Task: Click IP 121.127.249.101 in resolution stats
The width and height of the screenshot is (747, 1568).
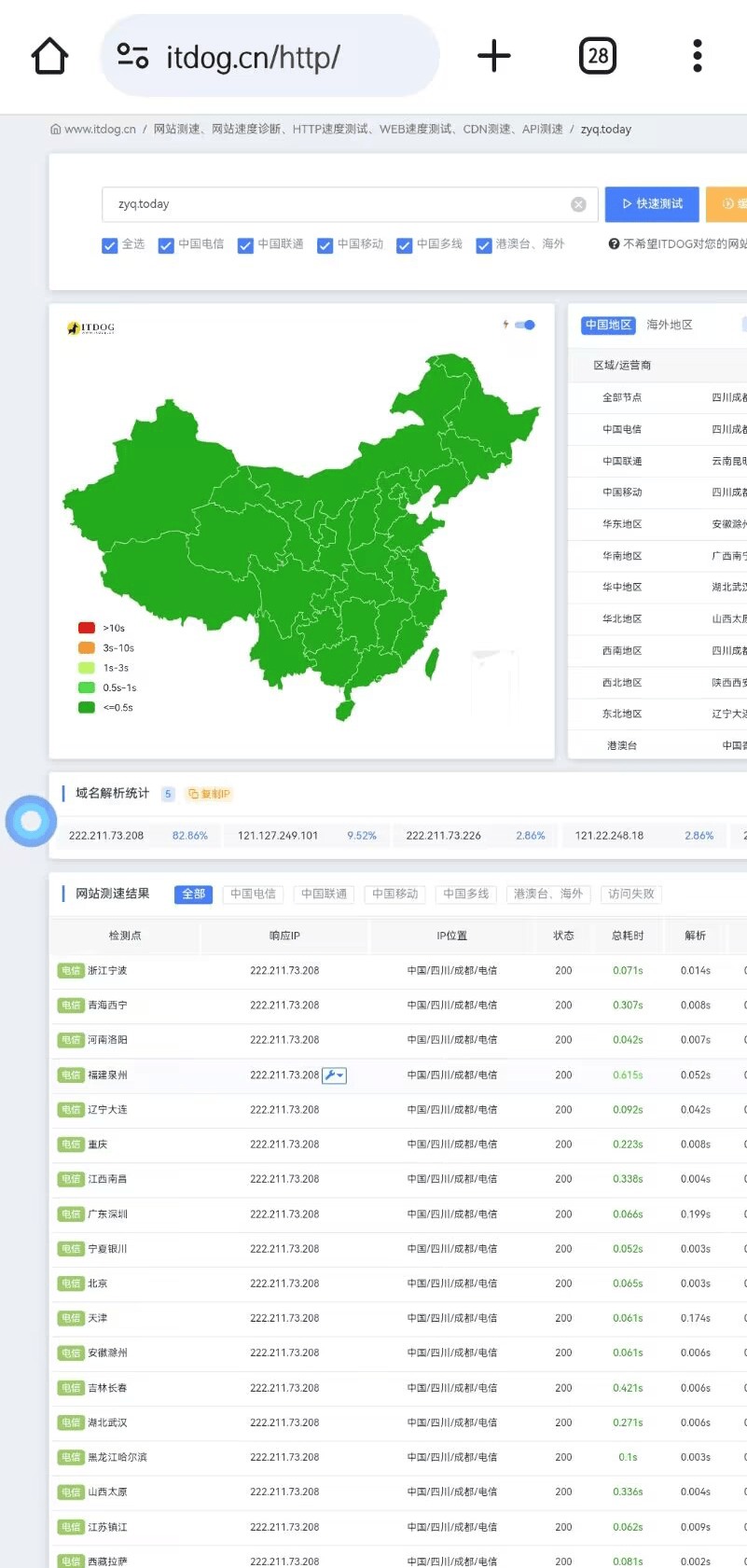Action: point(278,836)
